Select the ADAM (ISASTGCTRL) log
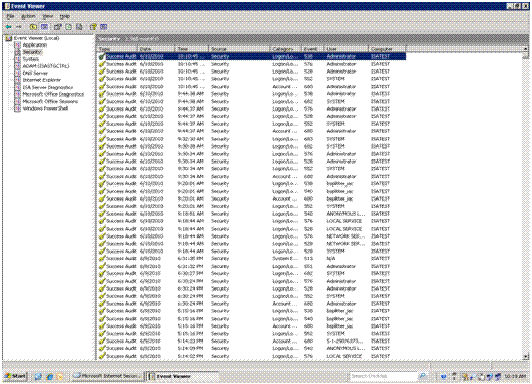This screenshot has height=384, width=532. [x=46, y=66]
